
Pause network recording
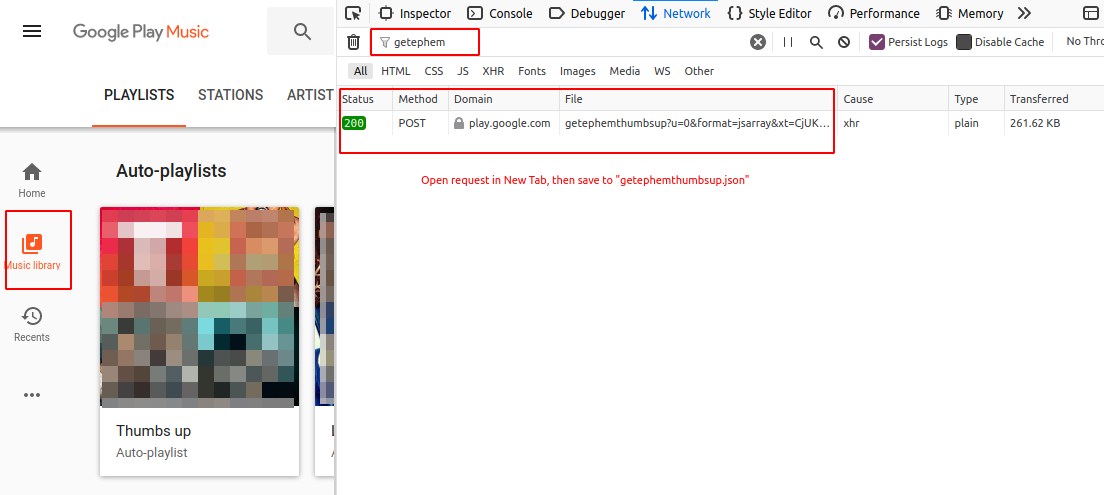pos(788,42)
